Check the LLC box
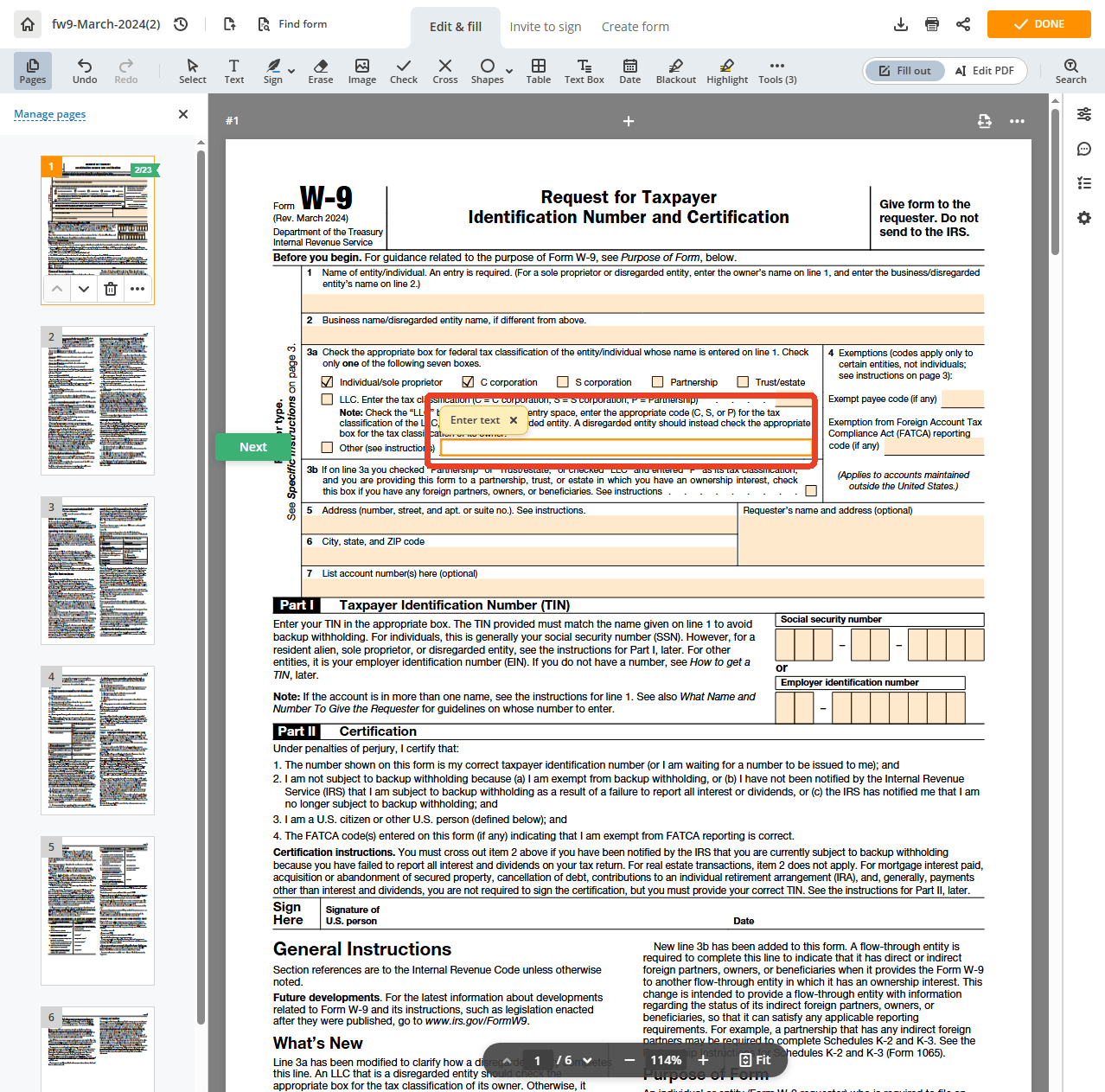 [x=327, y=399]
